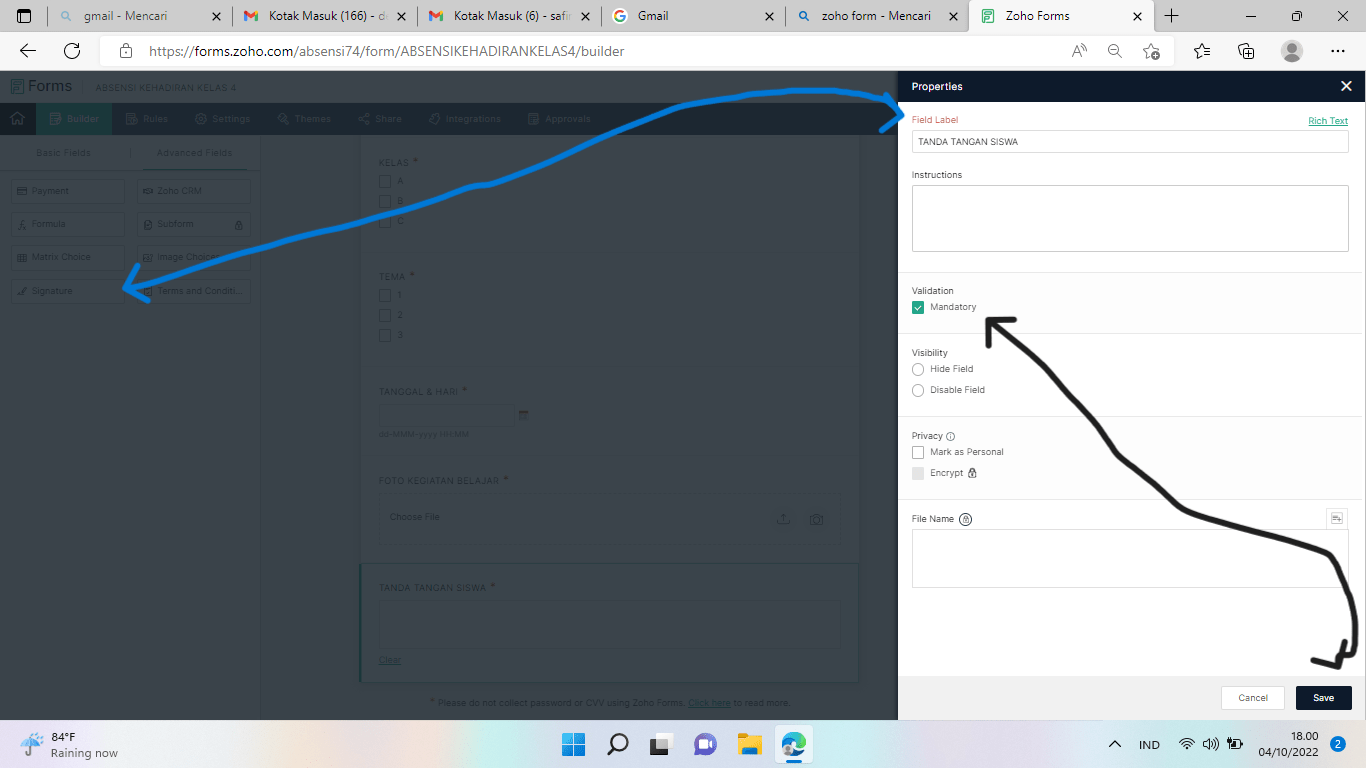Refresh the browser page

(71, 51)
